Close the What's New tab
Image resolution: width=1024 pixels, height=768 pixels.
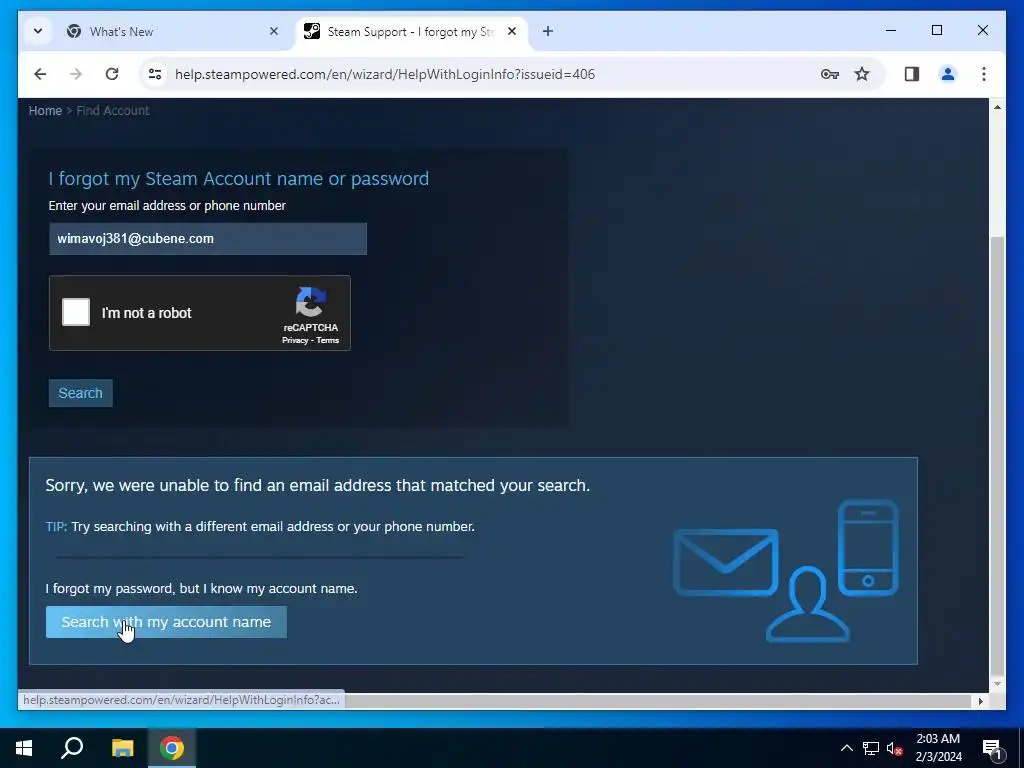tap(274, 31)
